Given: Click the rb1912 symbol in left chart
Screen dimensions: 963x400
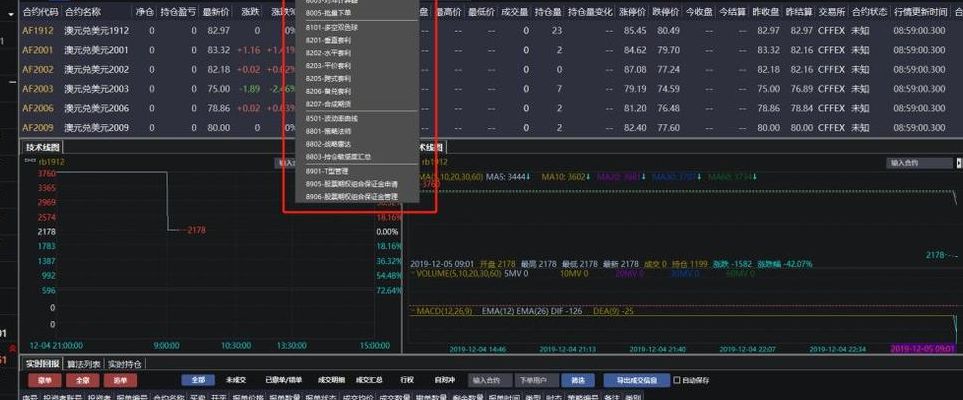Looking at the screenshot, I should [51, 162].
